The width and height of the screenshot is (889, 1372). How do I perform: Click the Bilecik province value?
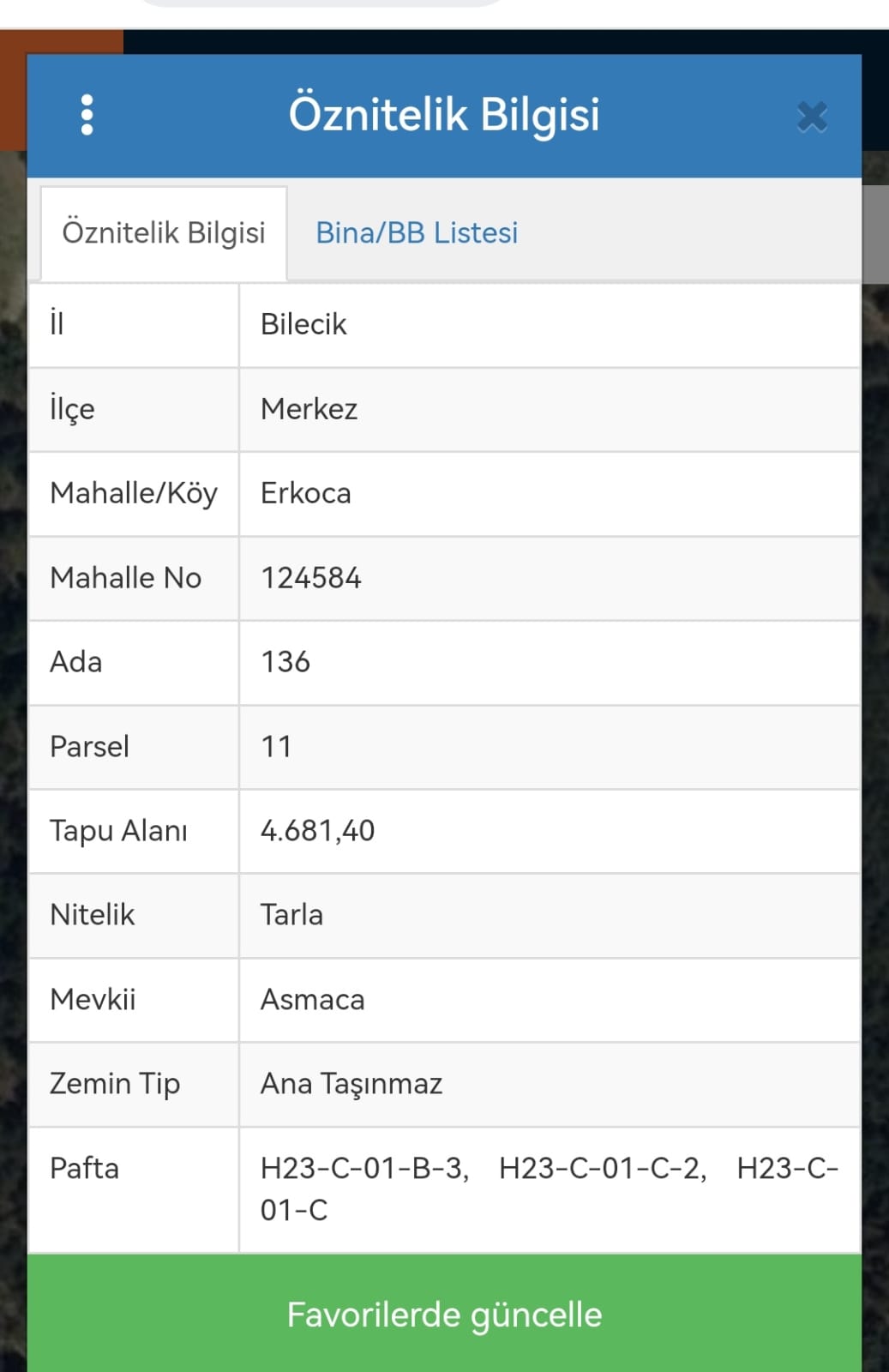[303, 324]
